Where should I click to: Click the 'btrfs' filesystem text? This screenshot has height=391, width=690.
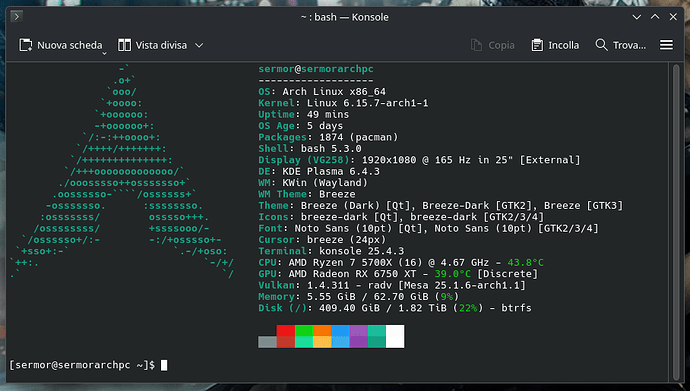pyautogui.click(x=516, y=308)
